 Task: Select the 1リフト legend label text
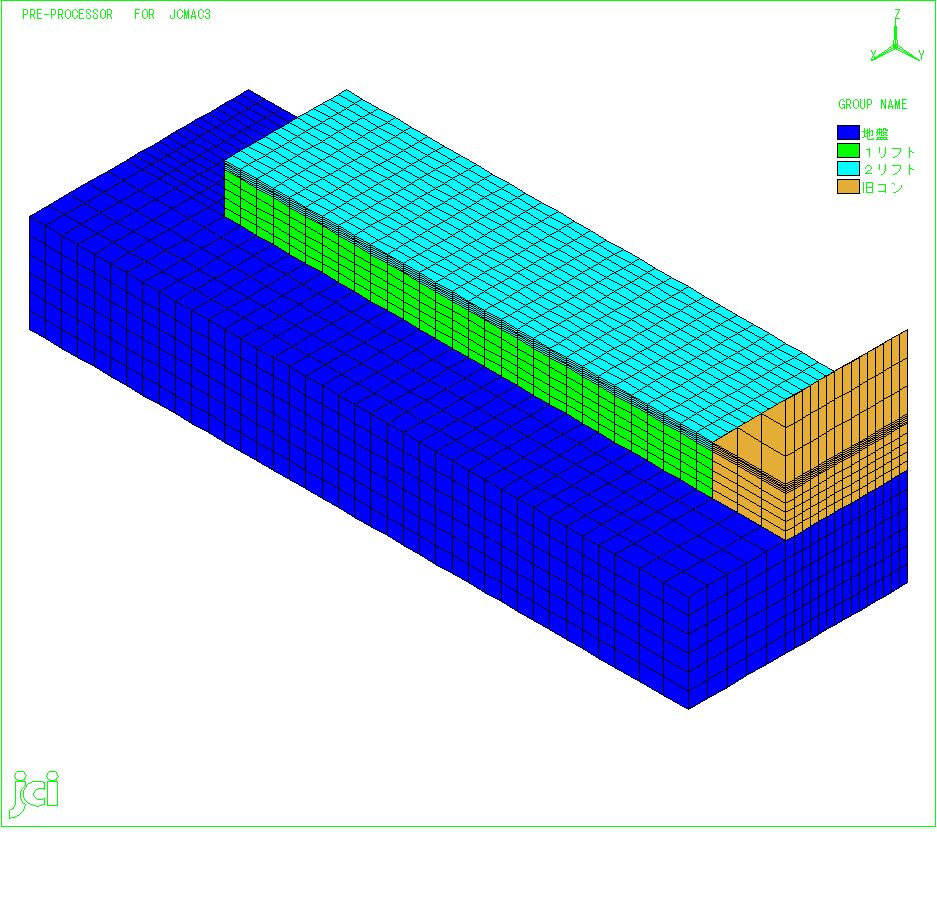[889, 152]
